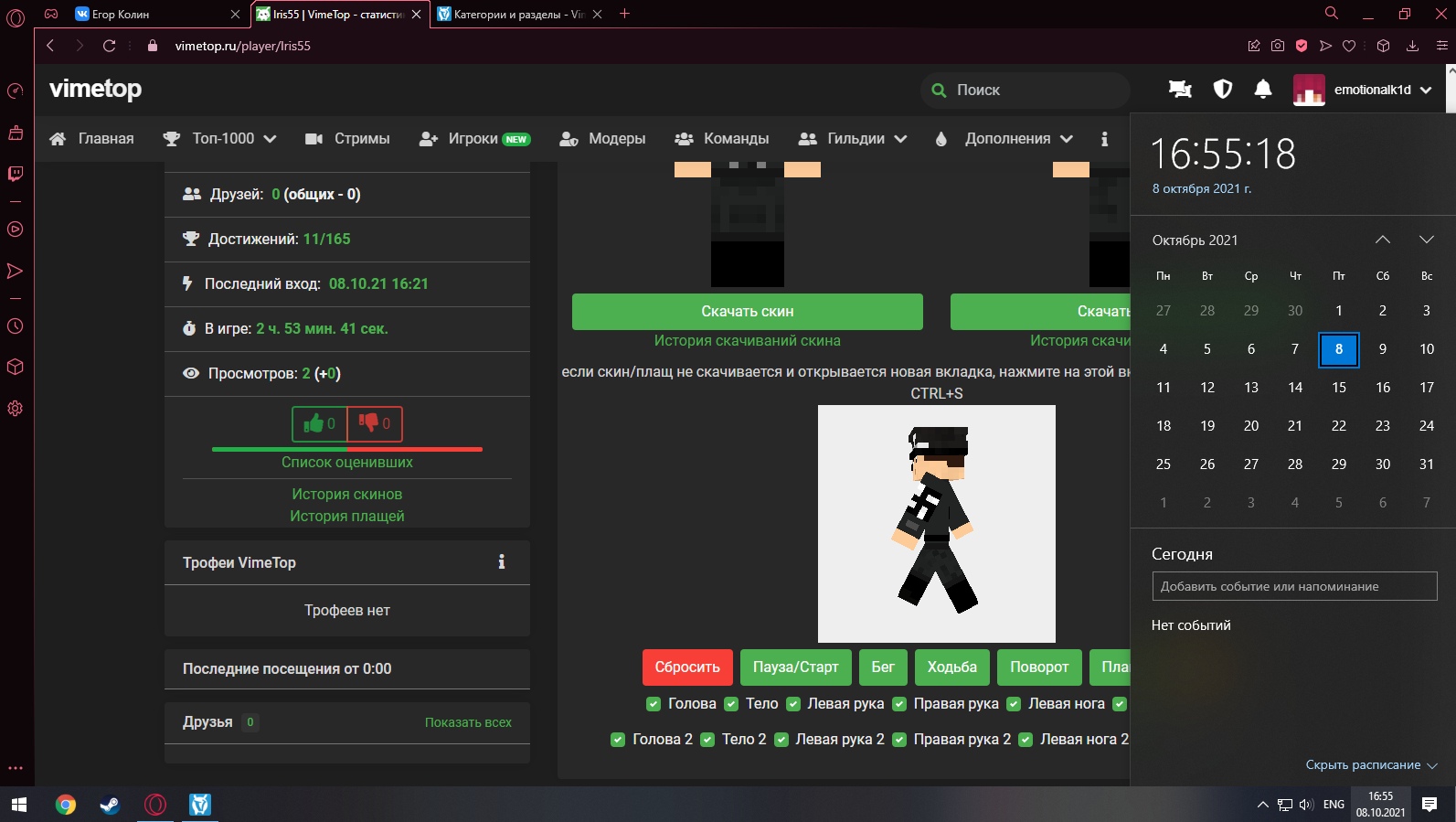This screenshot has width=1456, height=822.
Task: Open the emotionalk1d account dropdown
Action: pos(1363,90)
